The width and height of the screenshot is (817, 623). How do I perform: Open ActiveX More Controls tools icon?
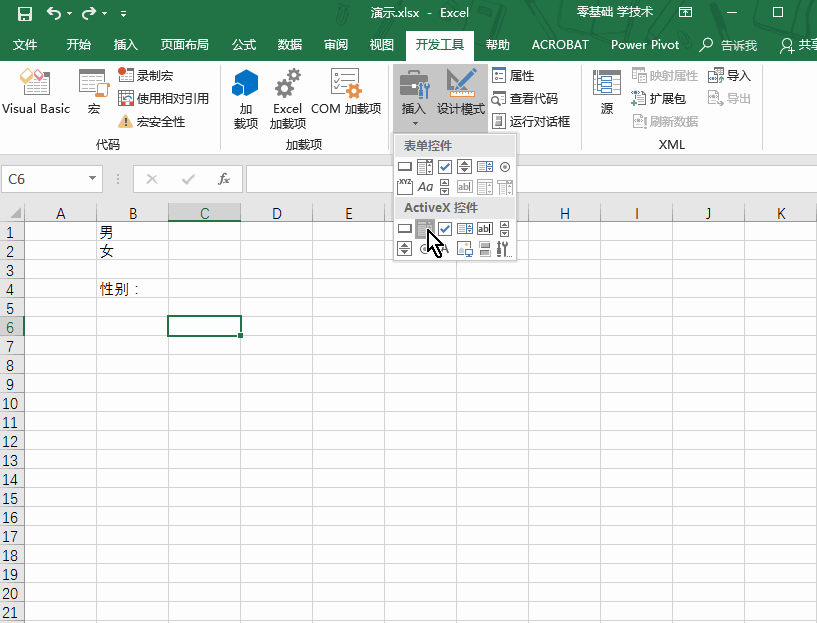pyautogui.click(x=504, y=248)
